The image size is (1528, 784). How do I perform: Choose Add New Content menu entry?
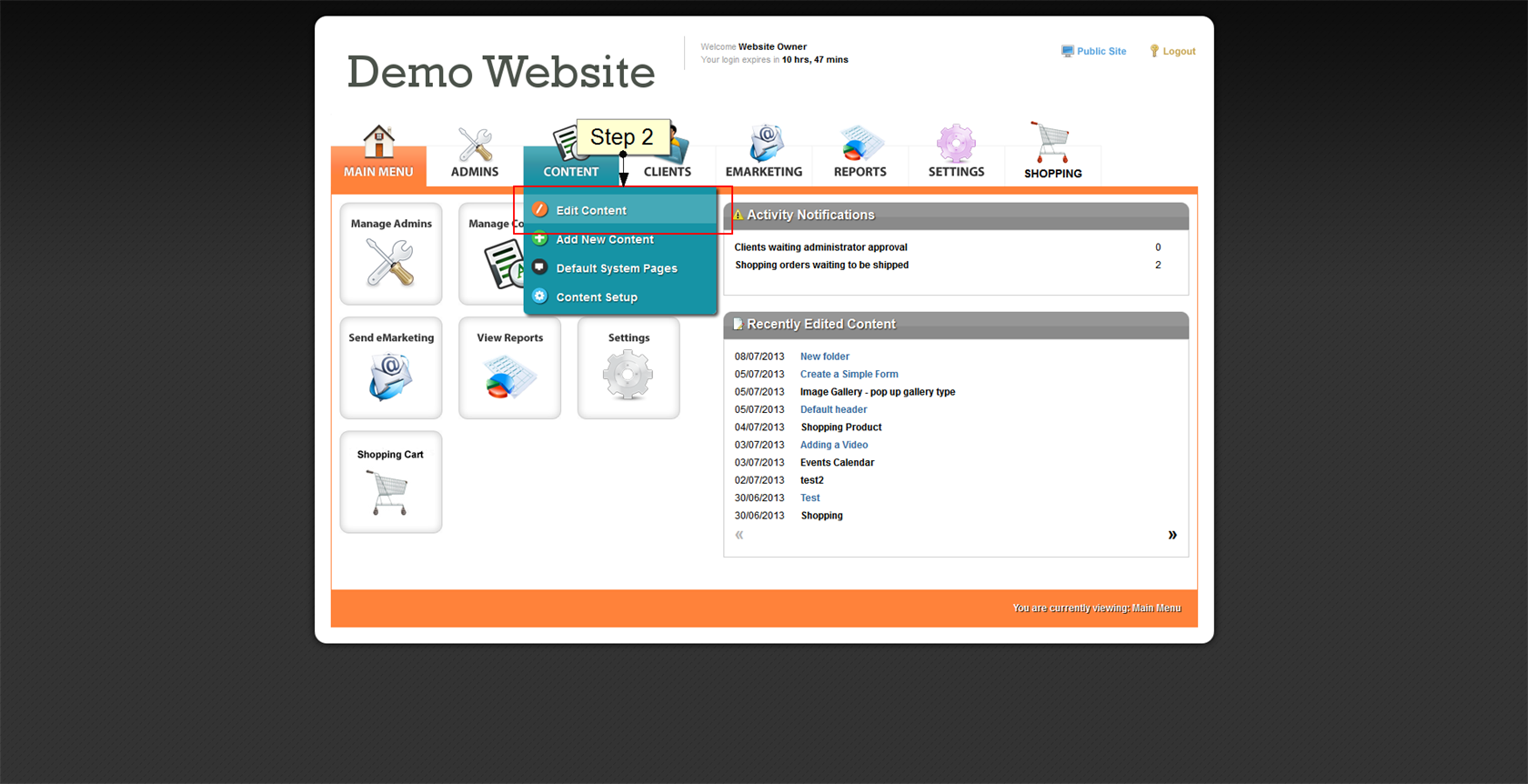605,239
